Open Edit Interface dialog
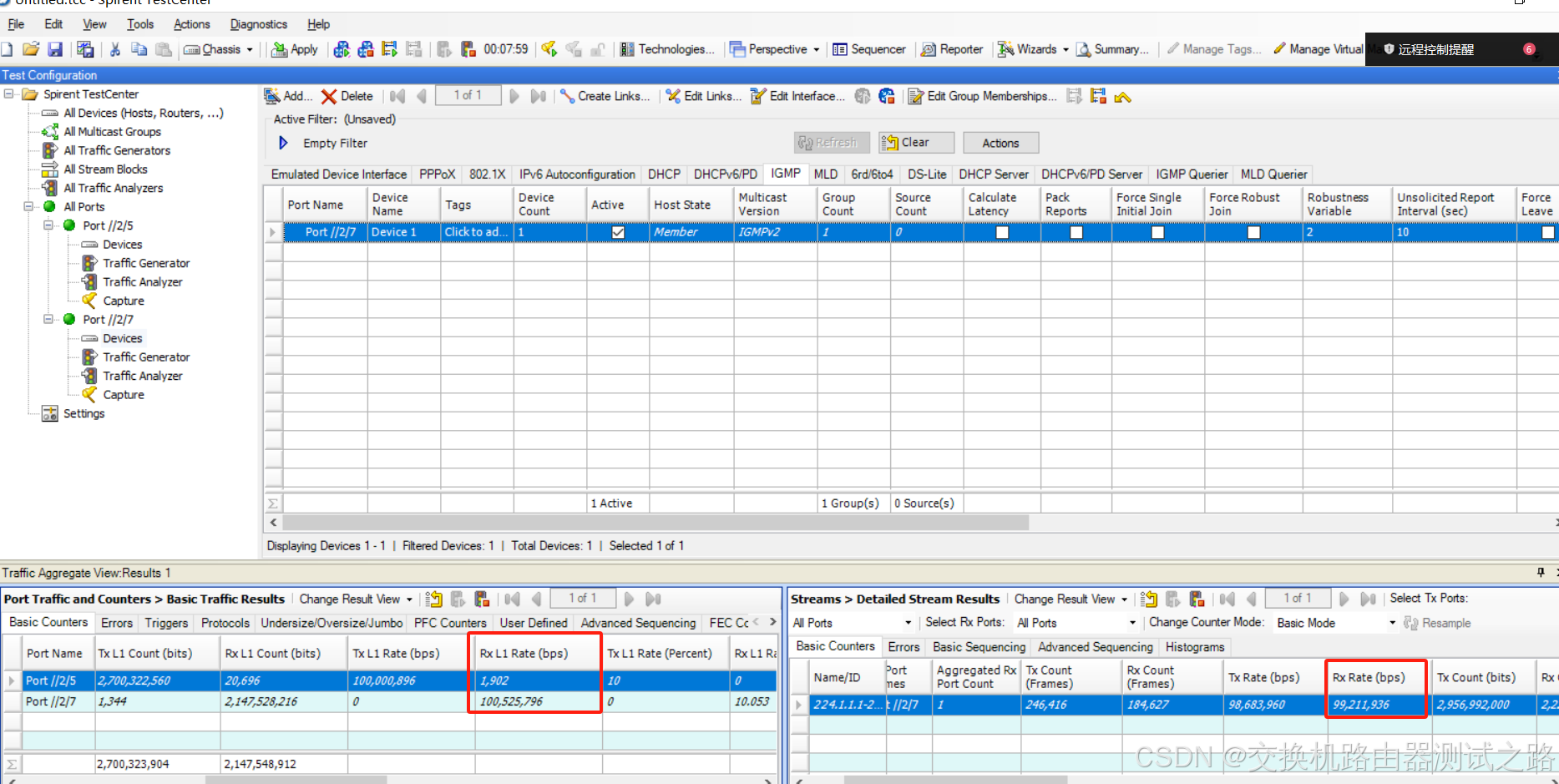Screen dimensions: 1559x784 tap(797, 96)
